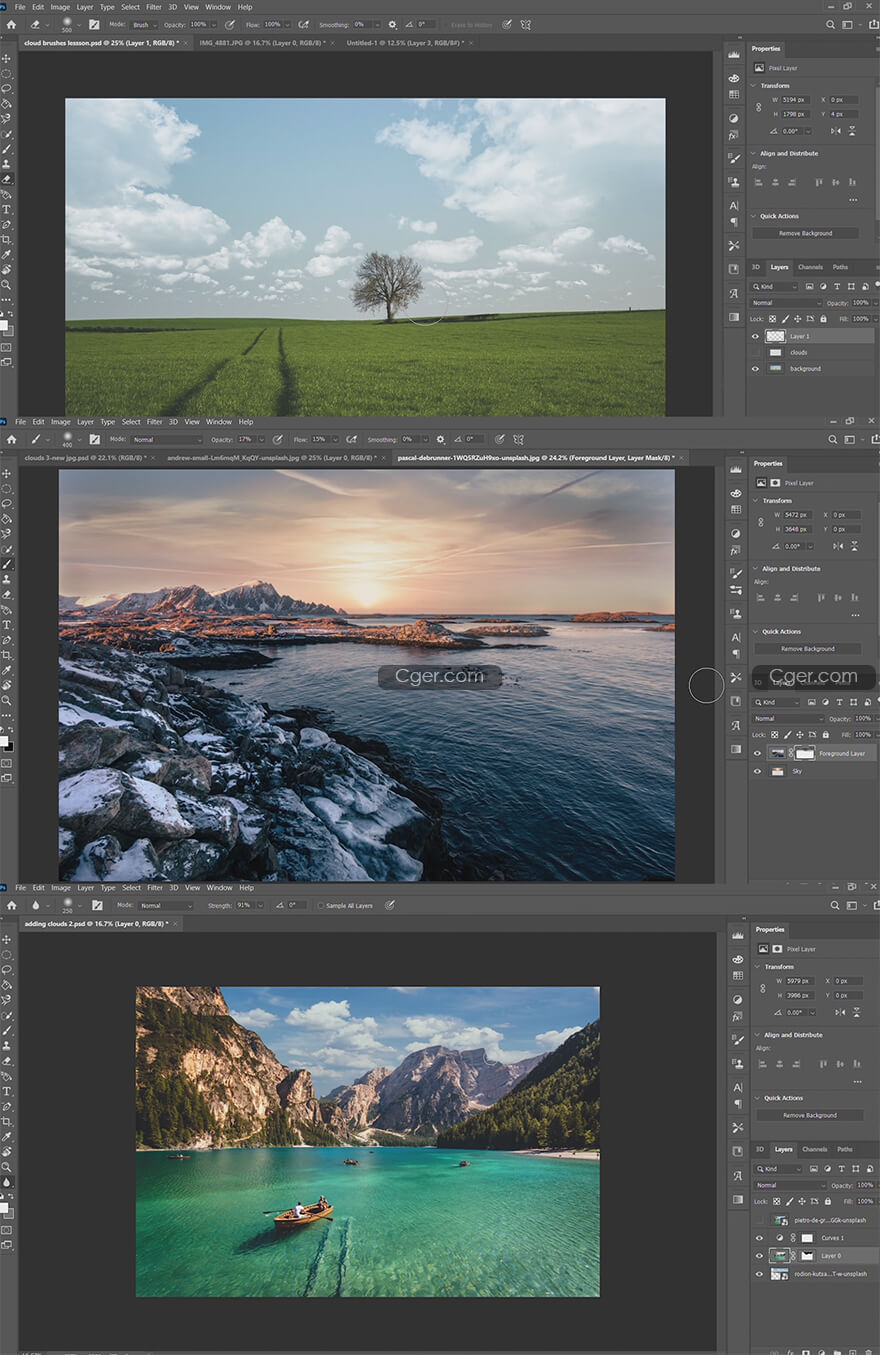Open the Image menu in the middle window
Screen dimensions: 880x1355
coord(61,422)
